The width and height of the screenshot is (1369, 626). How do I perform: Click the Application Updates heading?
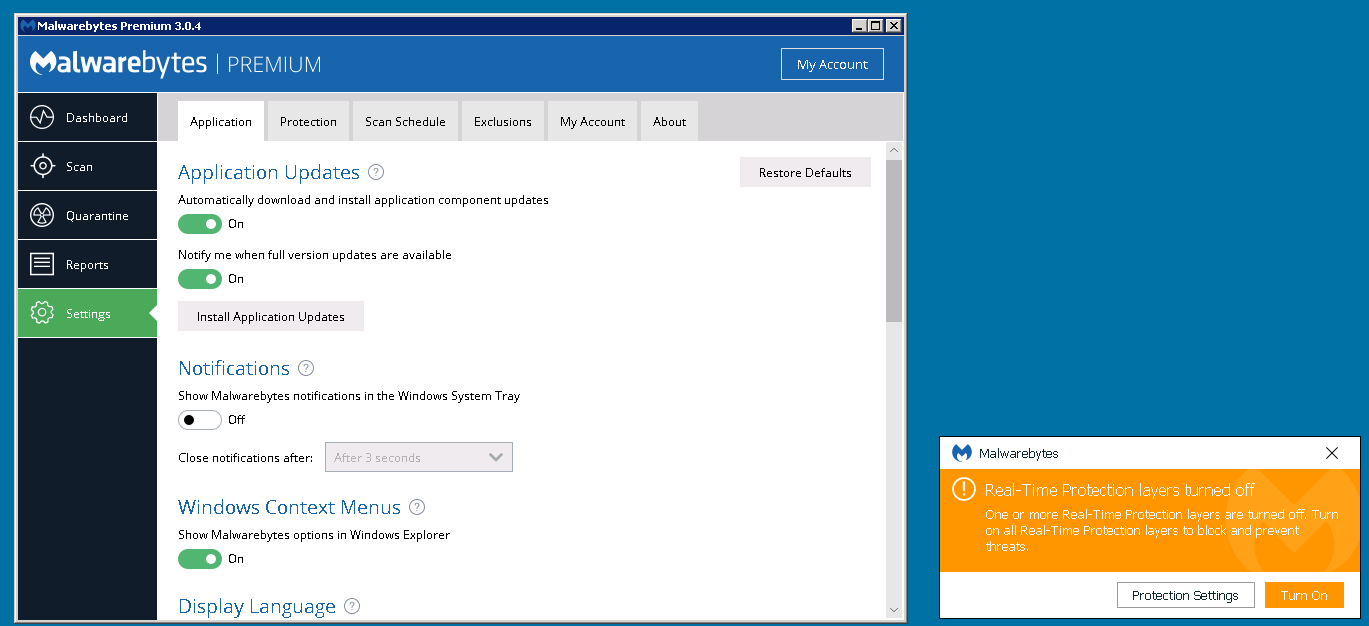[269, 172]
